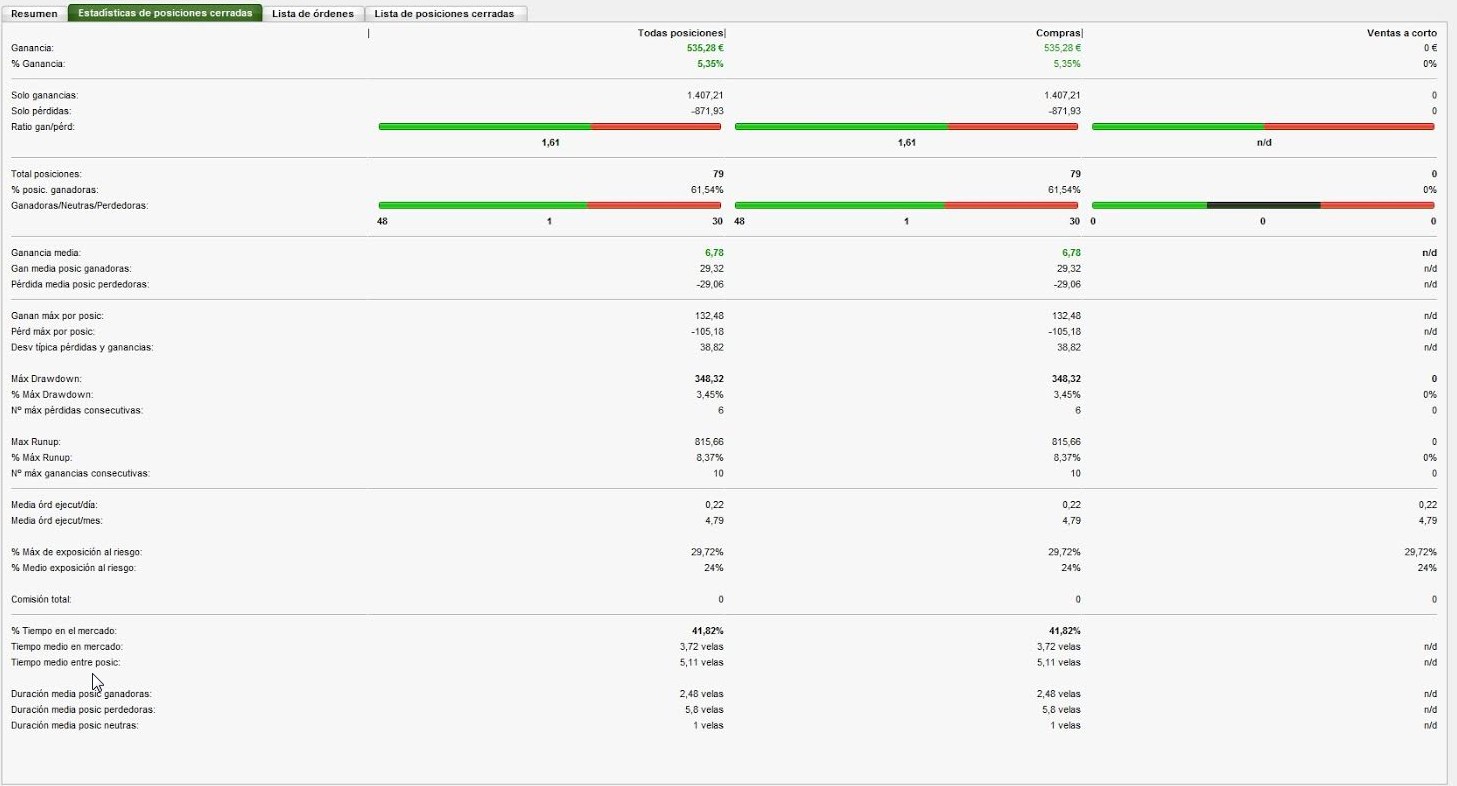The image size is (1457, 786).
Task: Click 348,32 drawdown under Todas posiciones
Action: (708, 379)
